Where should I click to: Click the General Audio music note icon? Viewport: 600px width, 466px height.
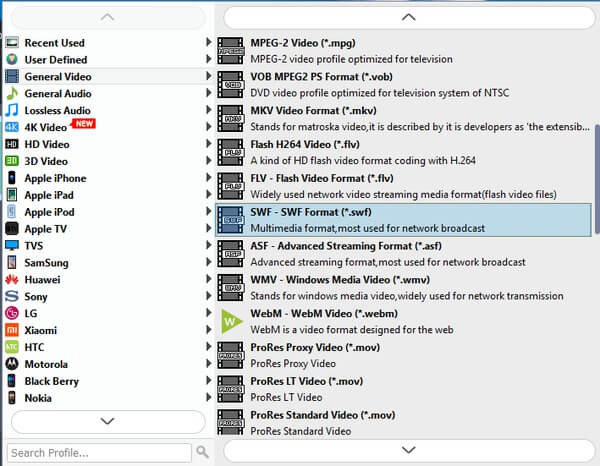click(12, 93)
